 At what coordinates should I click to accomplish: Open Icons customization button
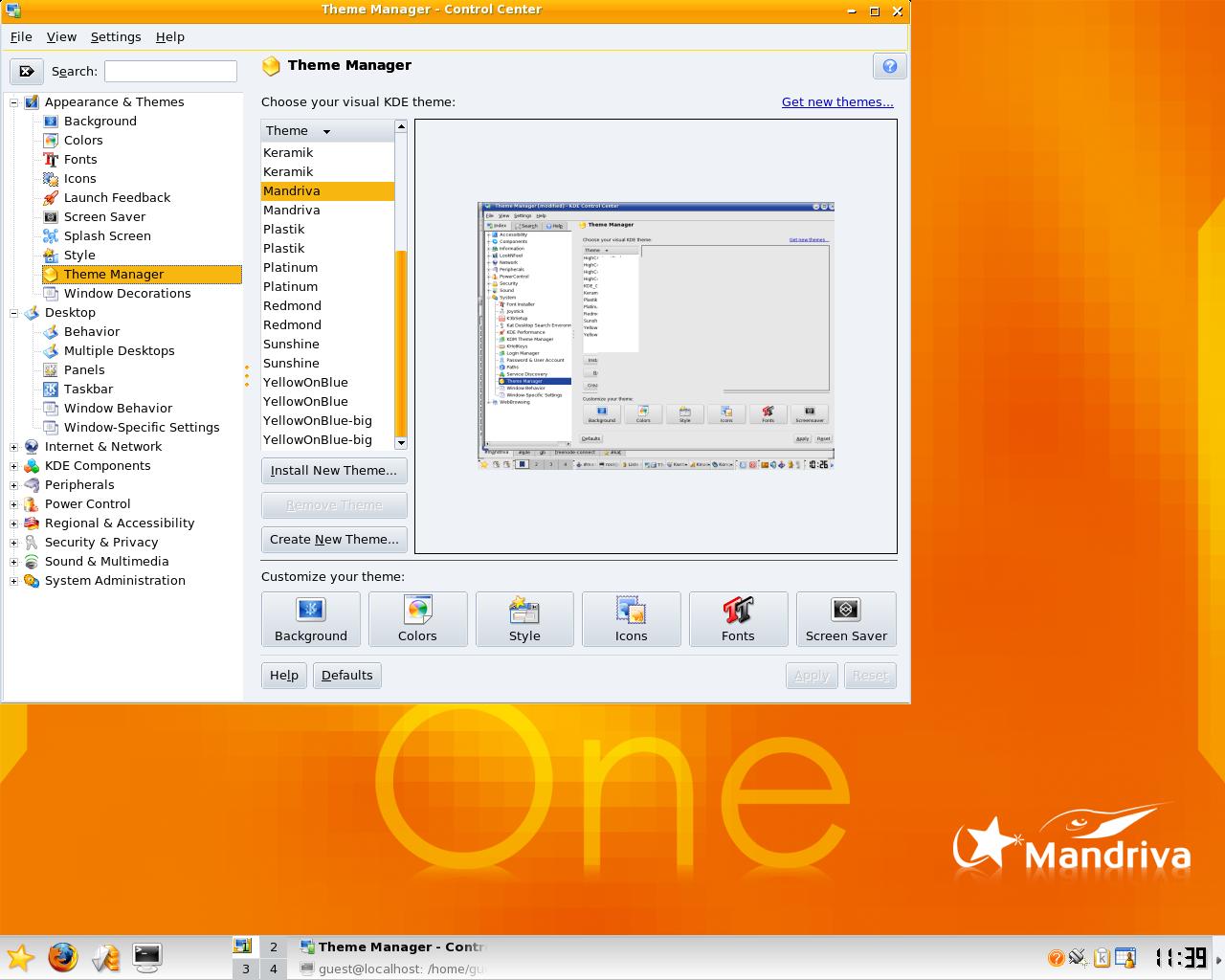tap(632, 619)
